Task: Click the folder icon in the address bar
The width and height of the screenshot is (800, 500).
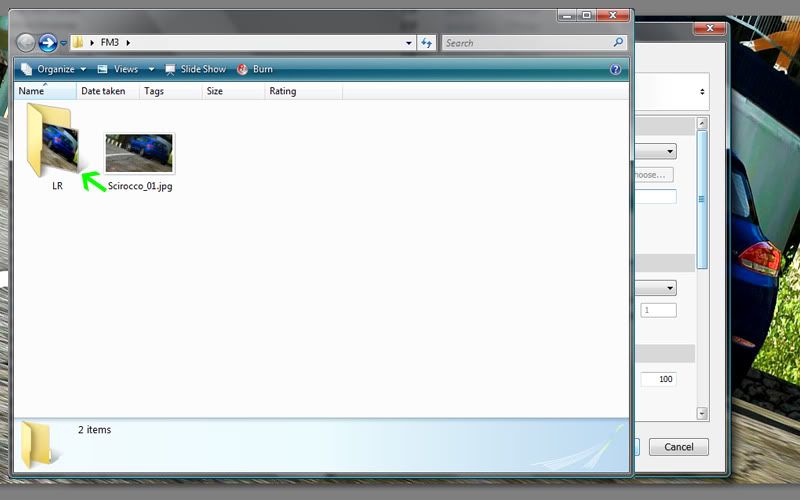Action: pyautogui.click(x=78, y=42)
